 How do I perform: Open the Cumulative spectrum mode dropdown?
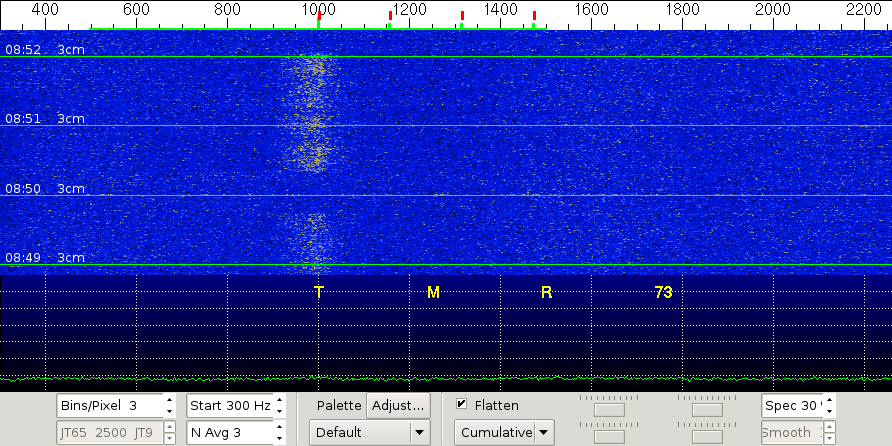504,432
